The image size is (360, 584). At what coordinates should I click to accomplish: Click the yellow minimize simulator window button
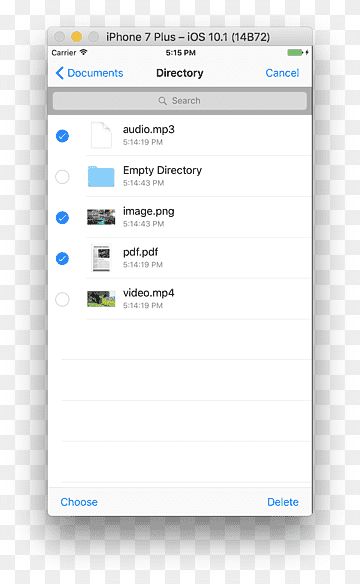click(77, 36)
